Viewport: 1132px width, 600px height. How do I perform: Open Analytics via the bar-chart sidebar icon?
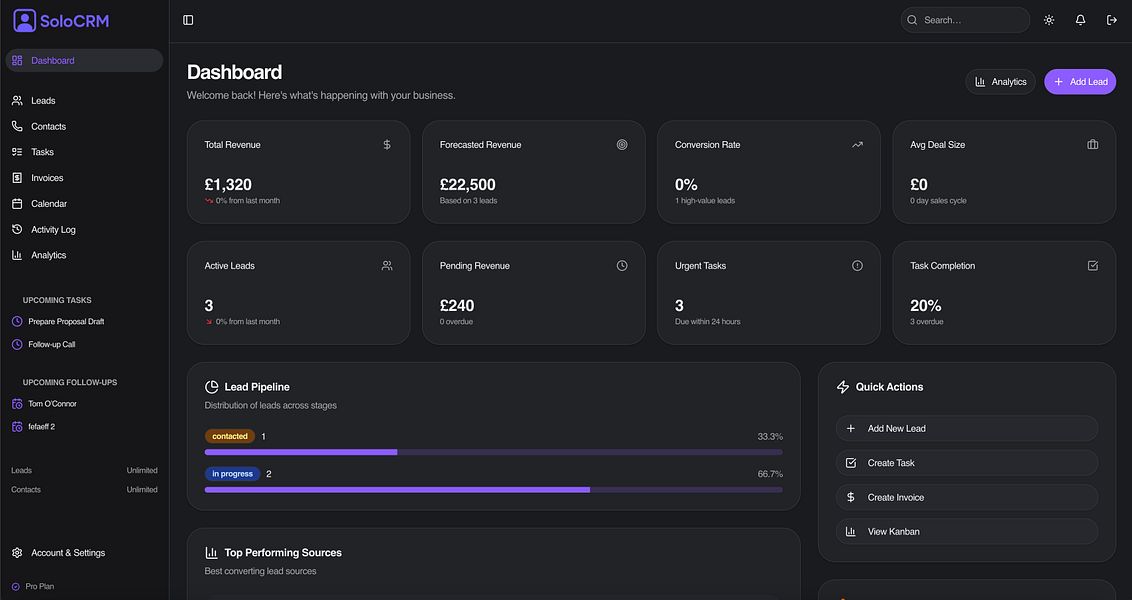tap(17, 254)
